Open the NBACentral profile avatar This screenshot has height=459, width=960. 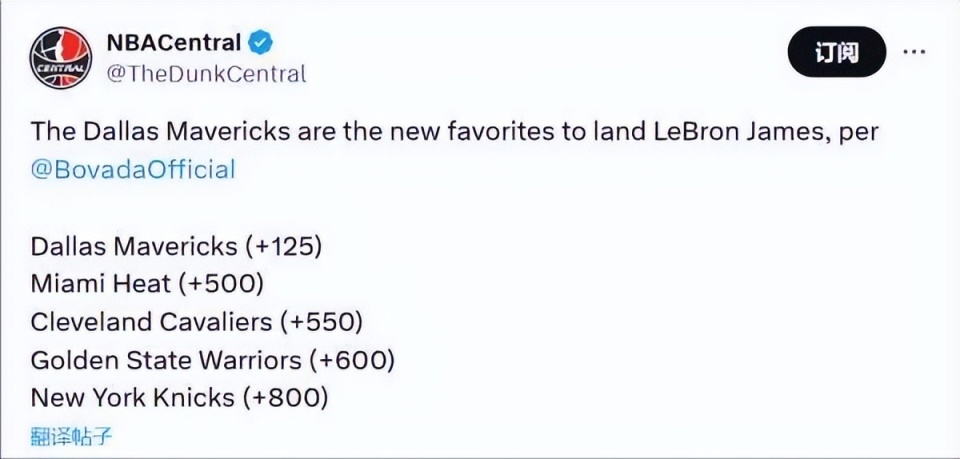click(61, 58)
